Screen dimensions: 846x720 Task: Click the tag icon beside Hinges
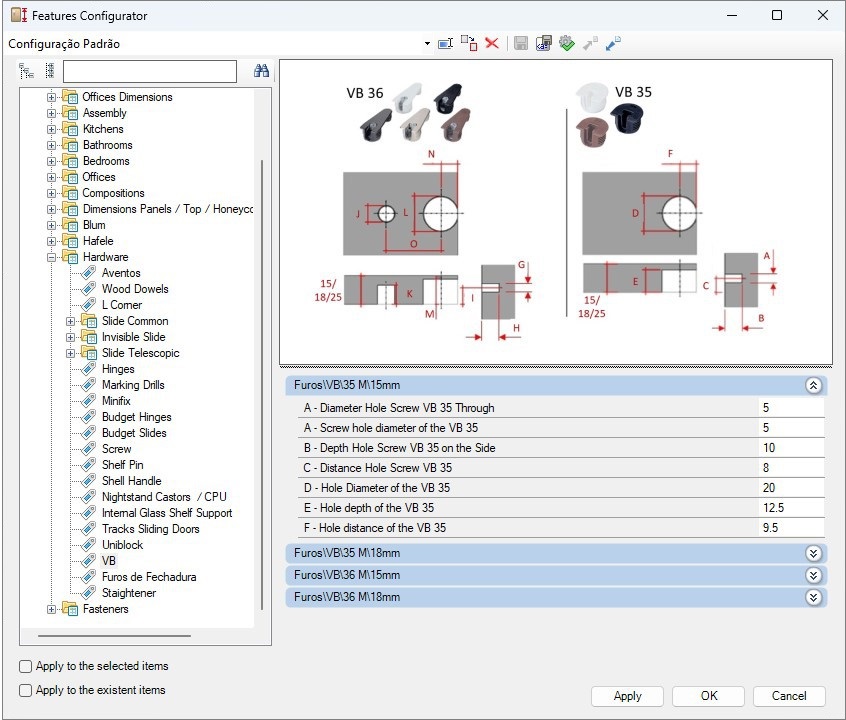point(88,369)
